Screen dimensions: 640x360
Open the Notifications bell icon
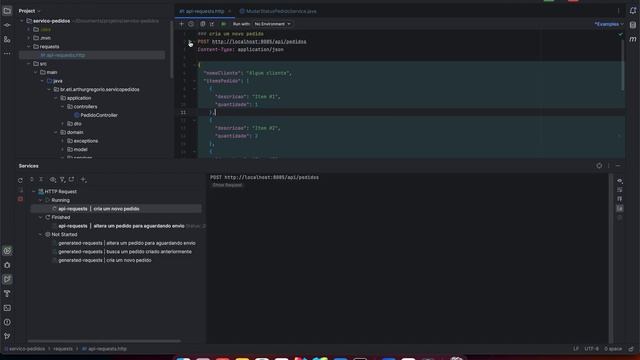tap(633, 11)
